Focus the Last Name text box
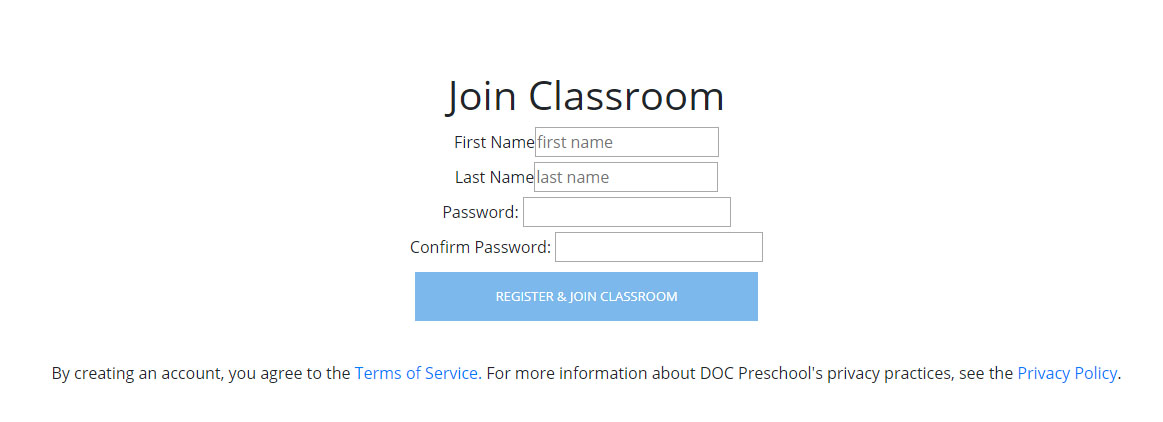The width and height of the screenshot is (1163, 422). point(626,177)
